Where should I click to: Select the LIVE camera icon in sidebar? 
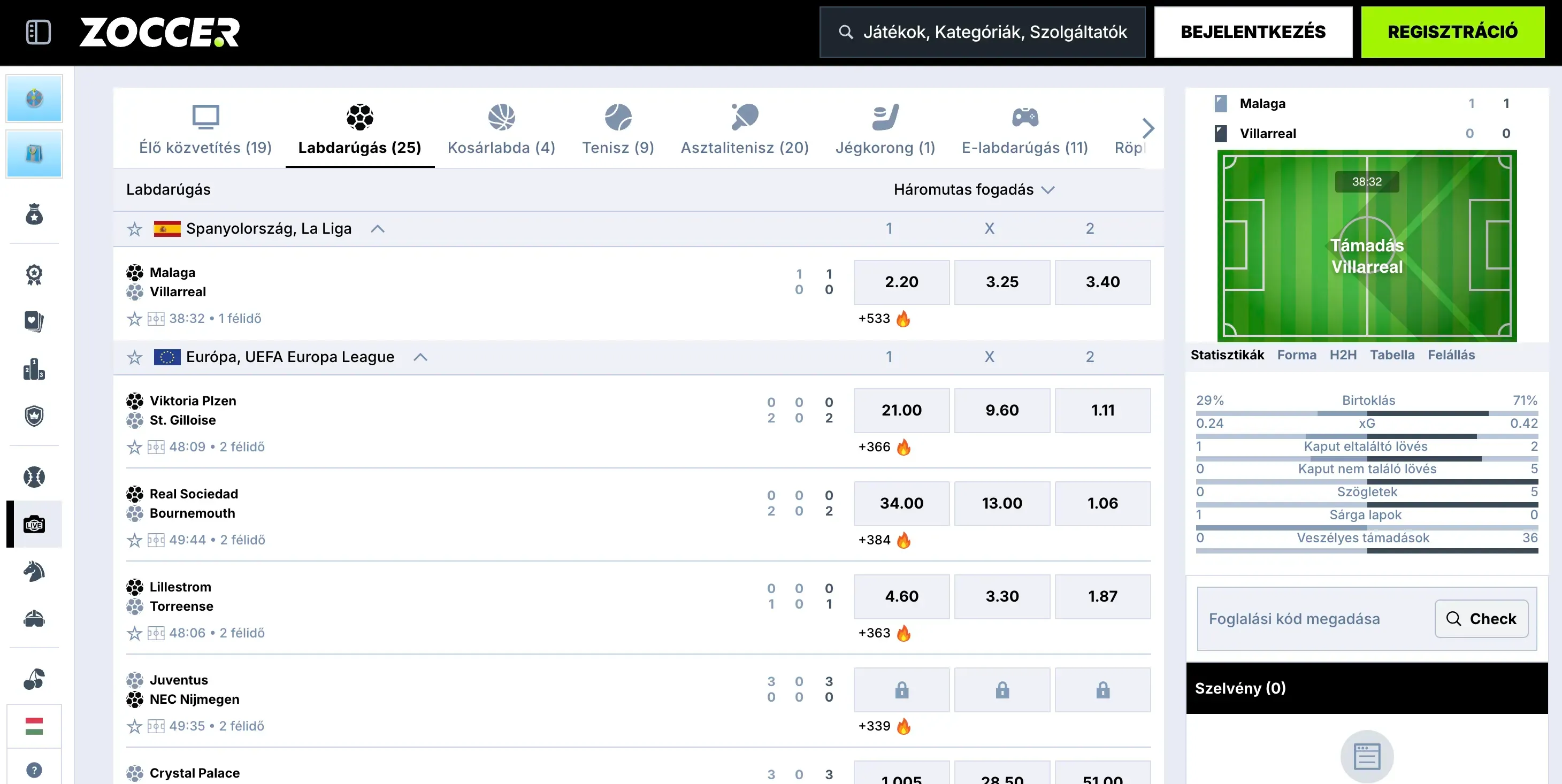34,525
